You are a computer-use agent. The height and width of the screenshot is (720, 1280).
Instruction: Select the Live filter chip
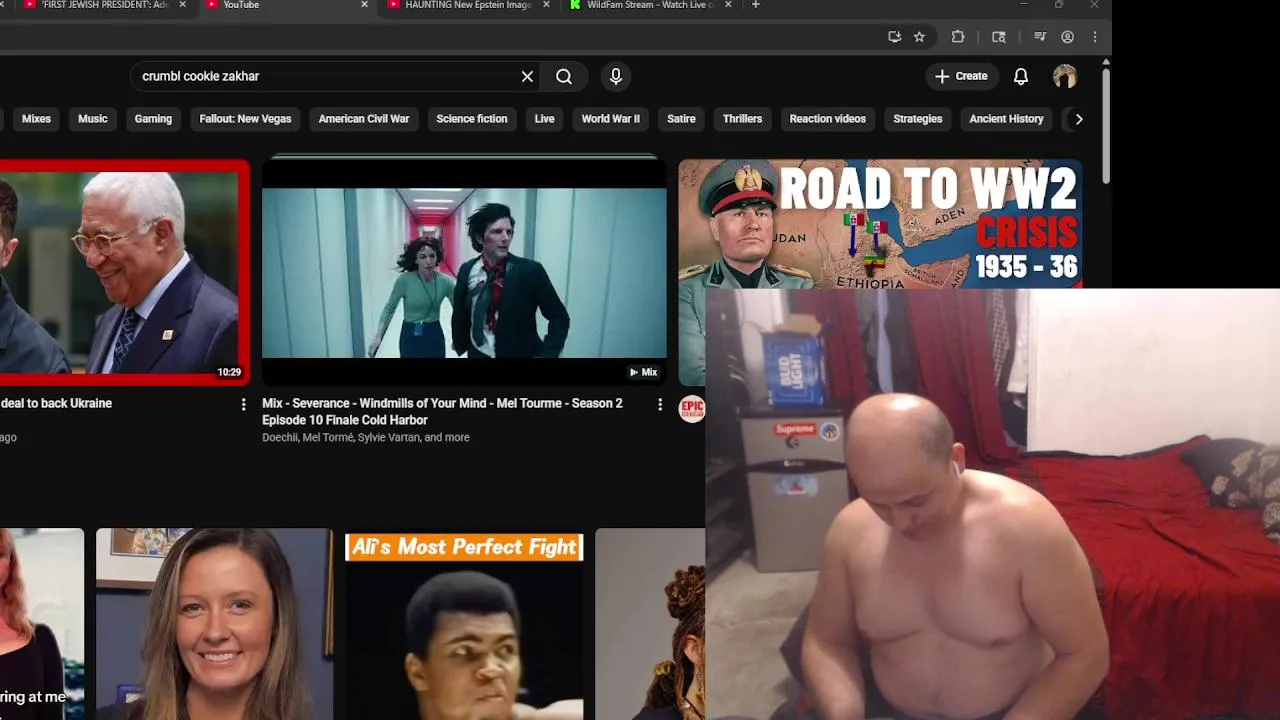(544, 119)
